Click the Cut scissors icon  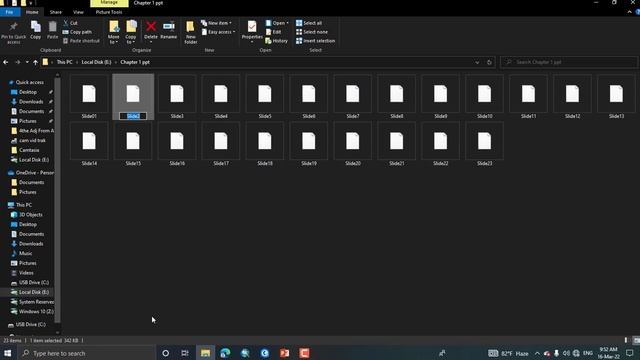point(66,23)
